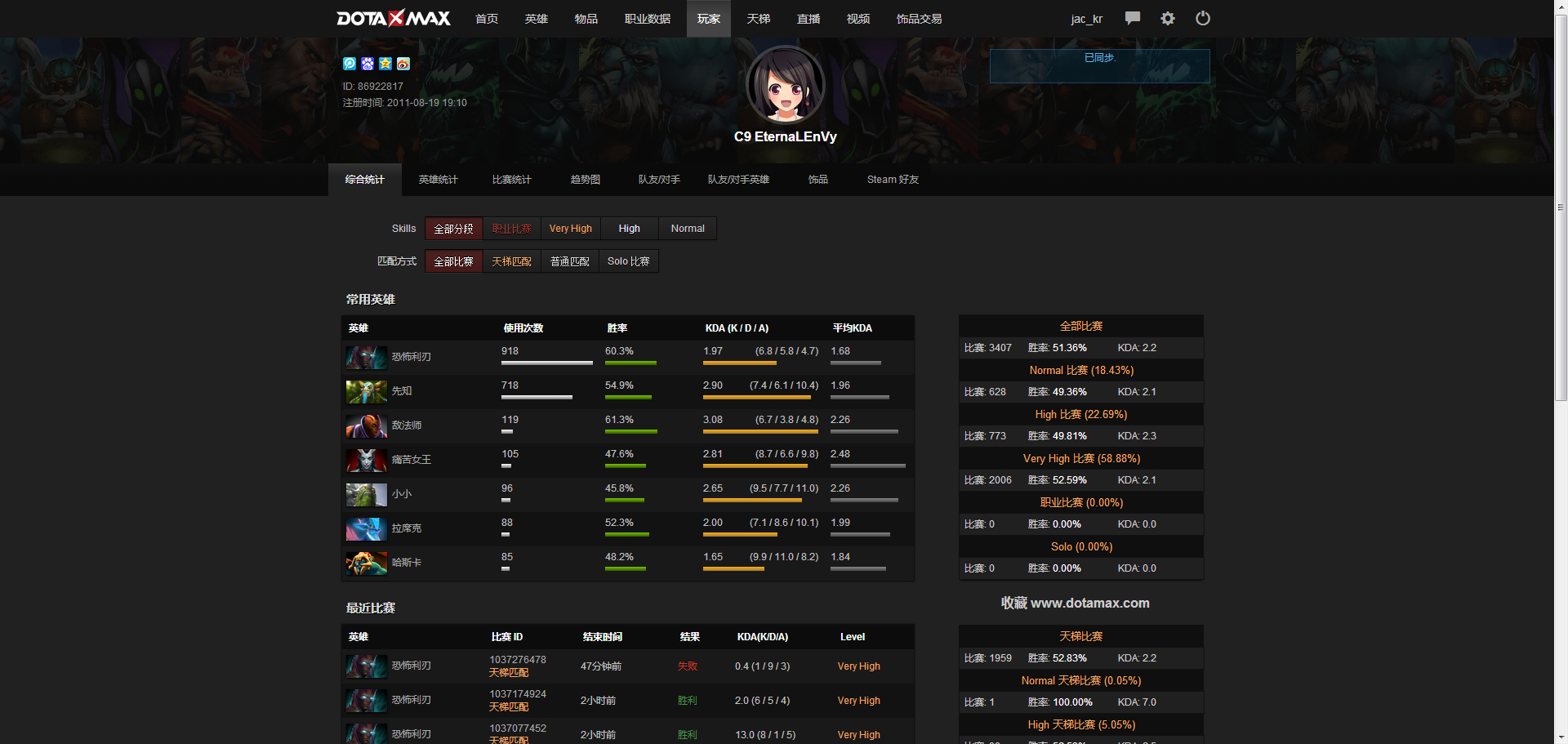Click 恐怖利刃 hero icon in 常用英雄 table
Screen dimensions: 1568x744
[367, 358]
